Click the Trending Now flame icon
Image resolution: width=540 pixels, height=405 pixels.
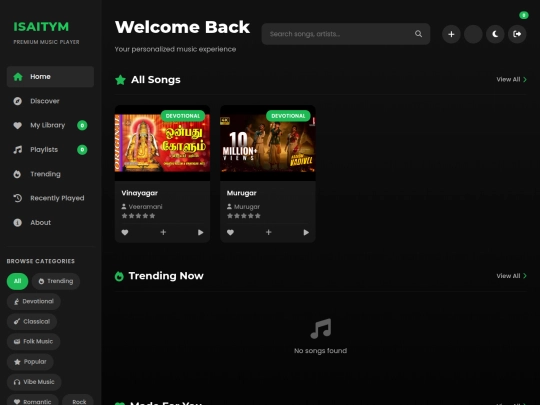click(x=119, y=276)
